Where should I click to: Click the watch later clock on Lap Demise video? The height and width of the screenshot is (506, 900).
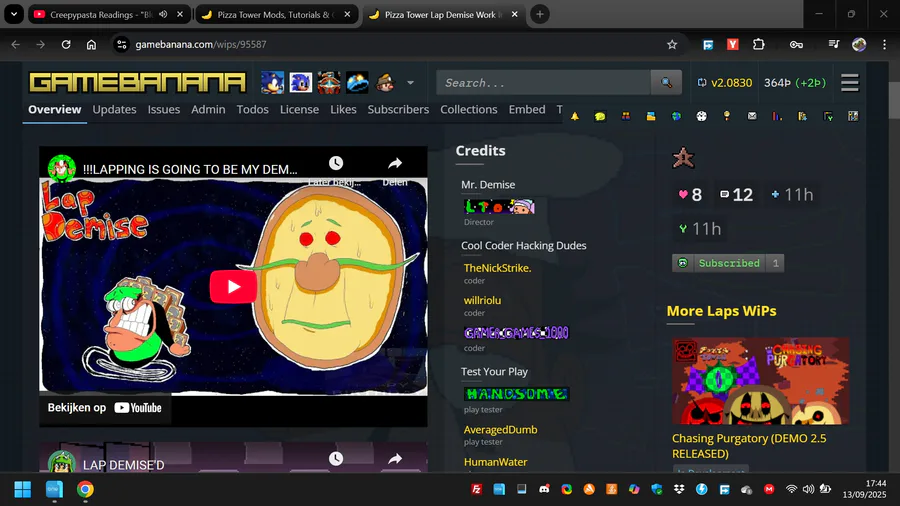(x=336, y=164)
